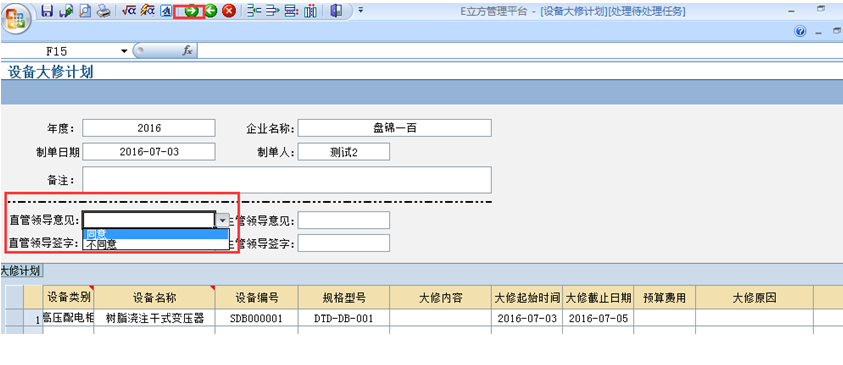
Task: Toggle the 直管领导意见 dropdown arrow
Action: [223, 220]
